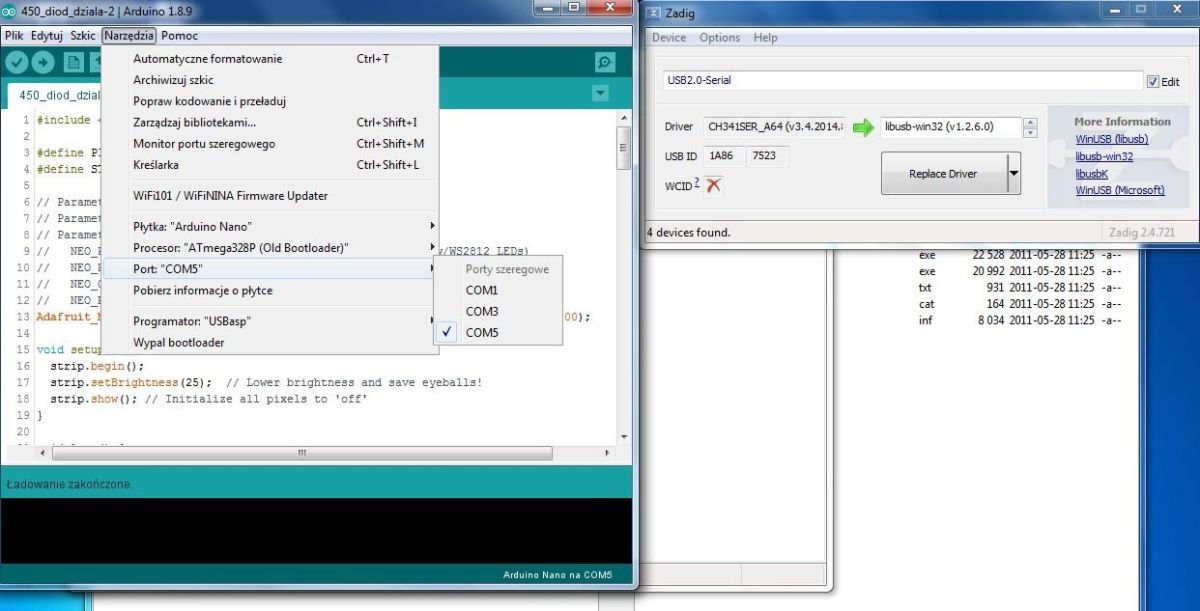
Task: Click the Replace Driver button
Action: (943, 174)
